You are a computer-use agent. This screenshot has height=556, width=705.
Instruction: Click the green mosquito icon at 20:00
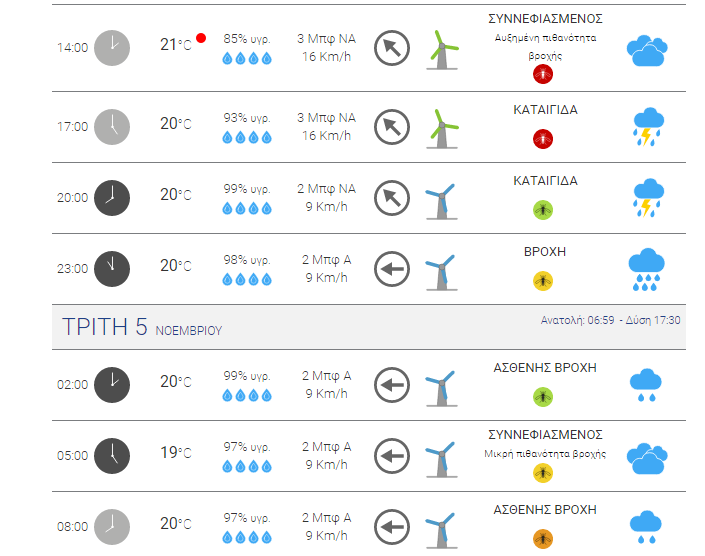543,210
